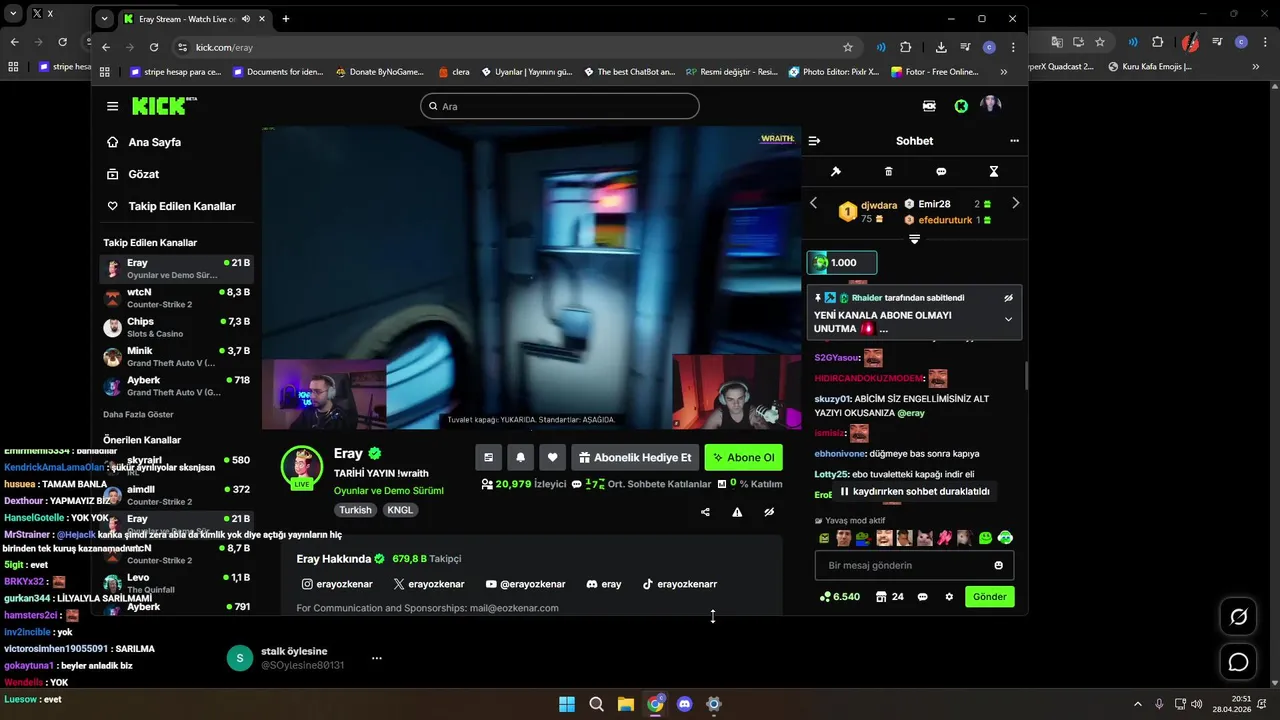This screenshot has height=720, width=1280.
Task: Insert the green smiley quick emote
Action: coord(985,538)
